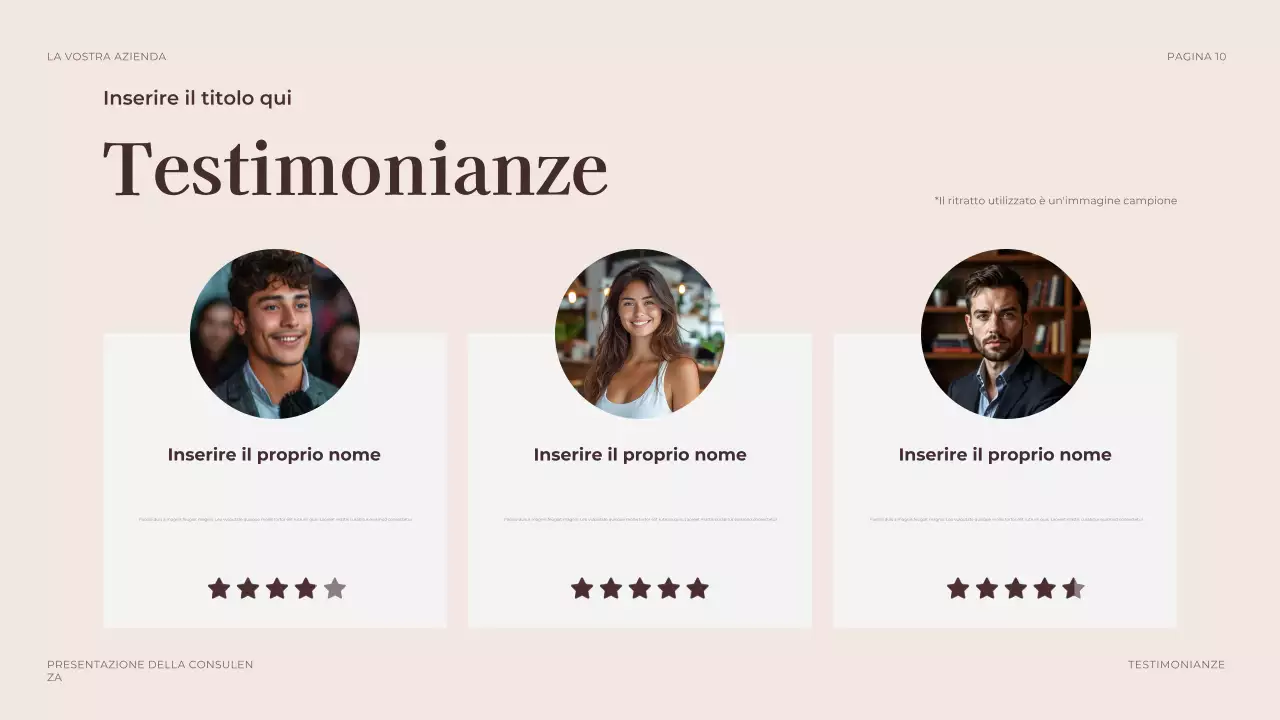Image resolution: width=1280 pixels, height=720 pixels.
Task: Click the fourth filled star in the first rating
Action: [x=306, y=588]
